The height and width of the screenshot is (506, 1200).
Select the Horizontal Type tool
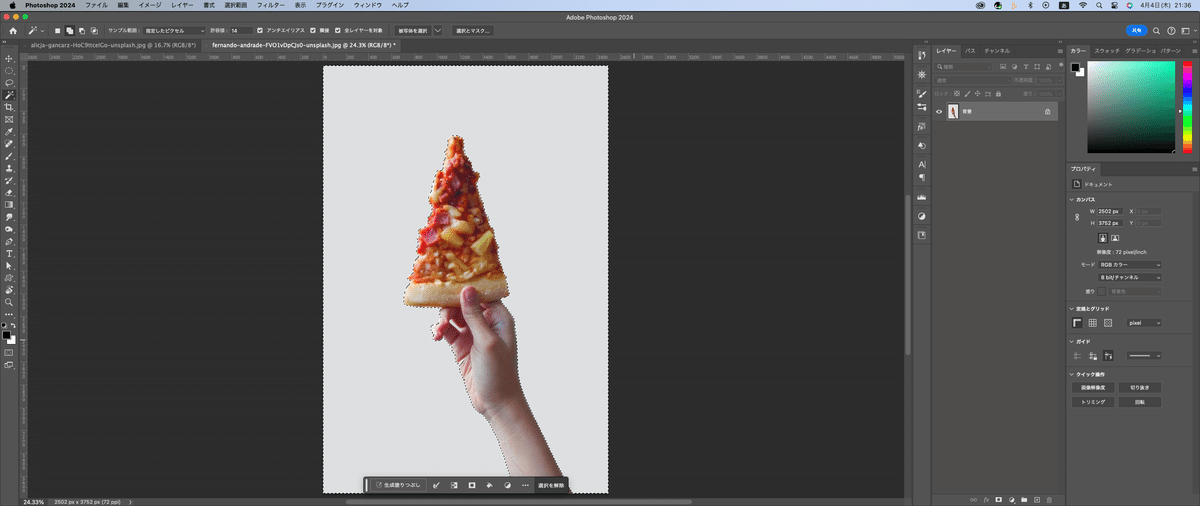9,253
